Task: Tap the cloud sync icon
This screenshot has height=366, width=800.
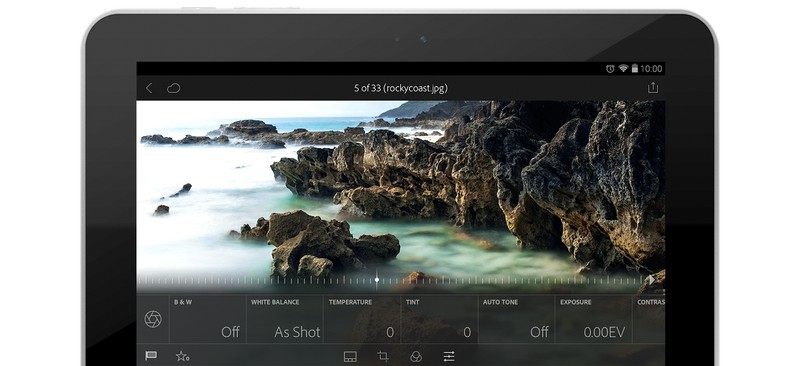Action: coord(173,88)
